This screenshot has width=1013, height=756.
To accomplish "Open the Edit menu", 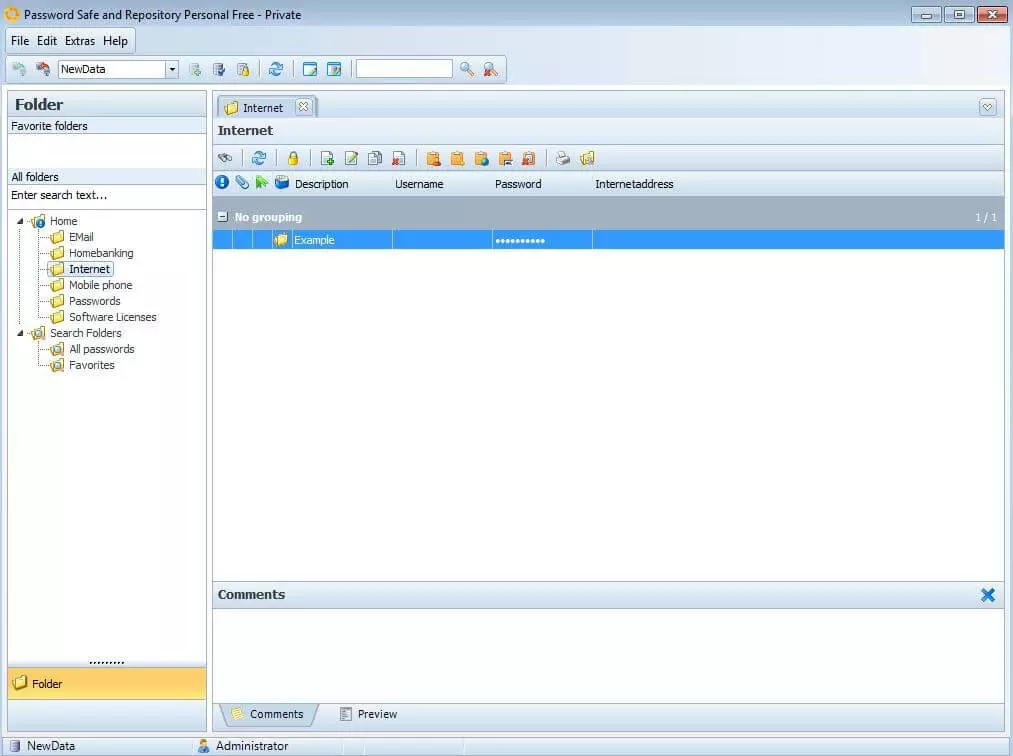I will pos(47,41).
